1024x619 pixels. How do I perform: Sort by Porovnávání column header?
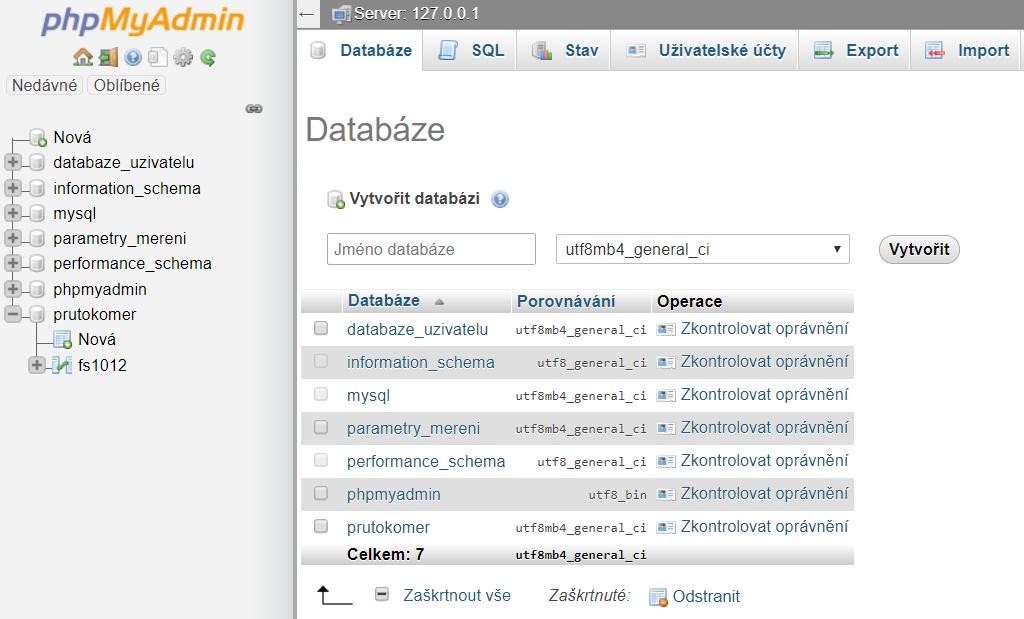coord(566,302)
